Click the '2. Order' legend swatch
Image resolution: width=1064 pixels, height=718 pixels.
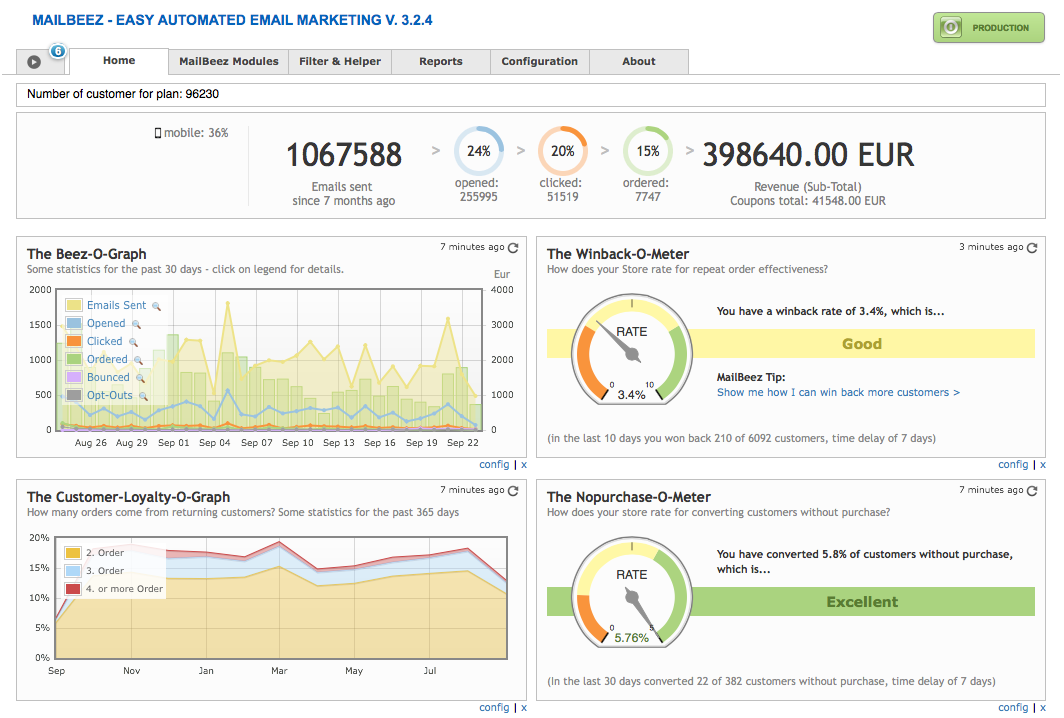(x=73, y=553)
